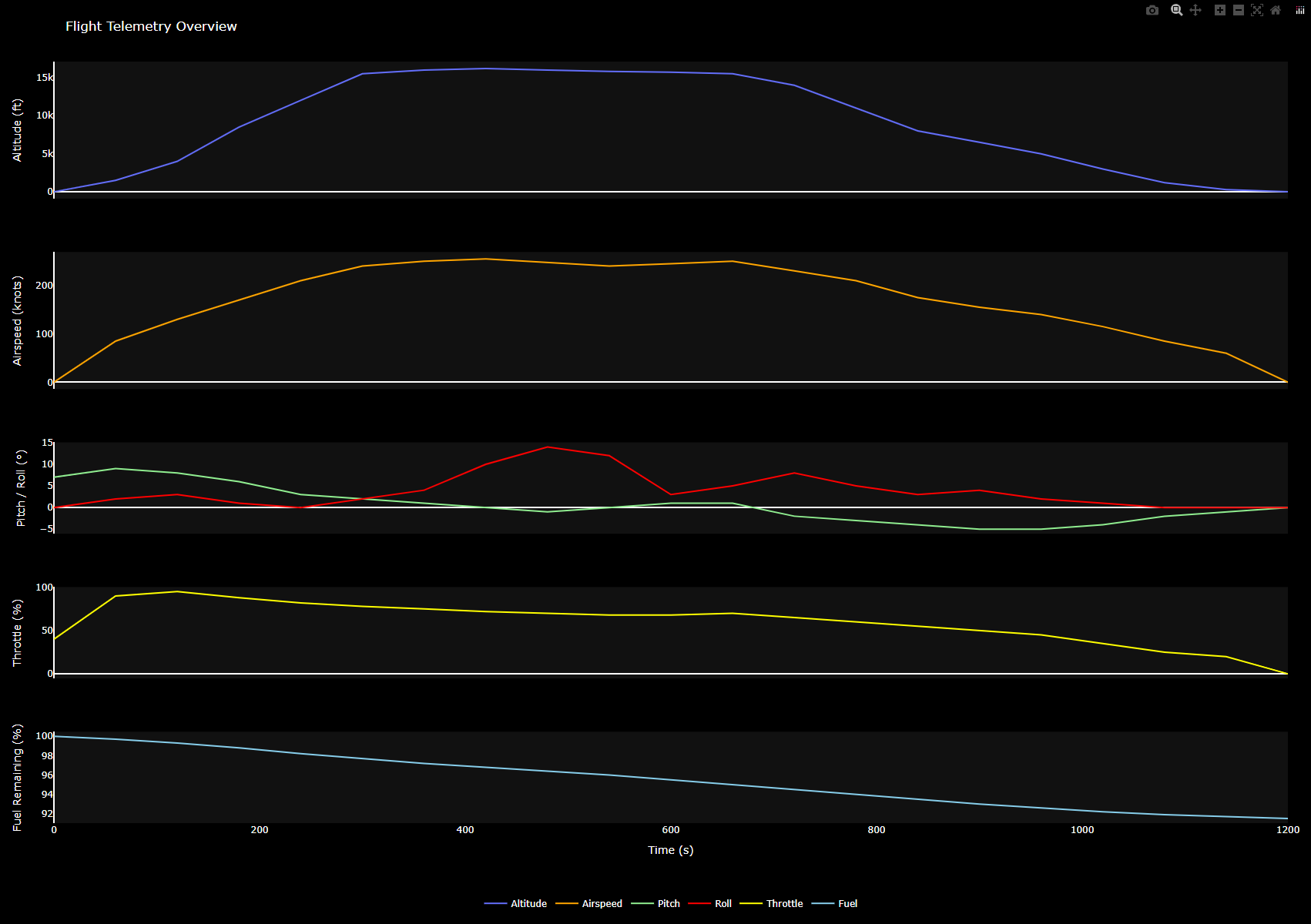The image size is (1311, 924).
Task: Click the red Roll peak spike
Action: click(x=548, y=447)
